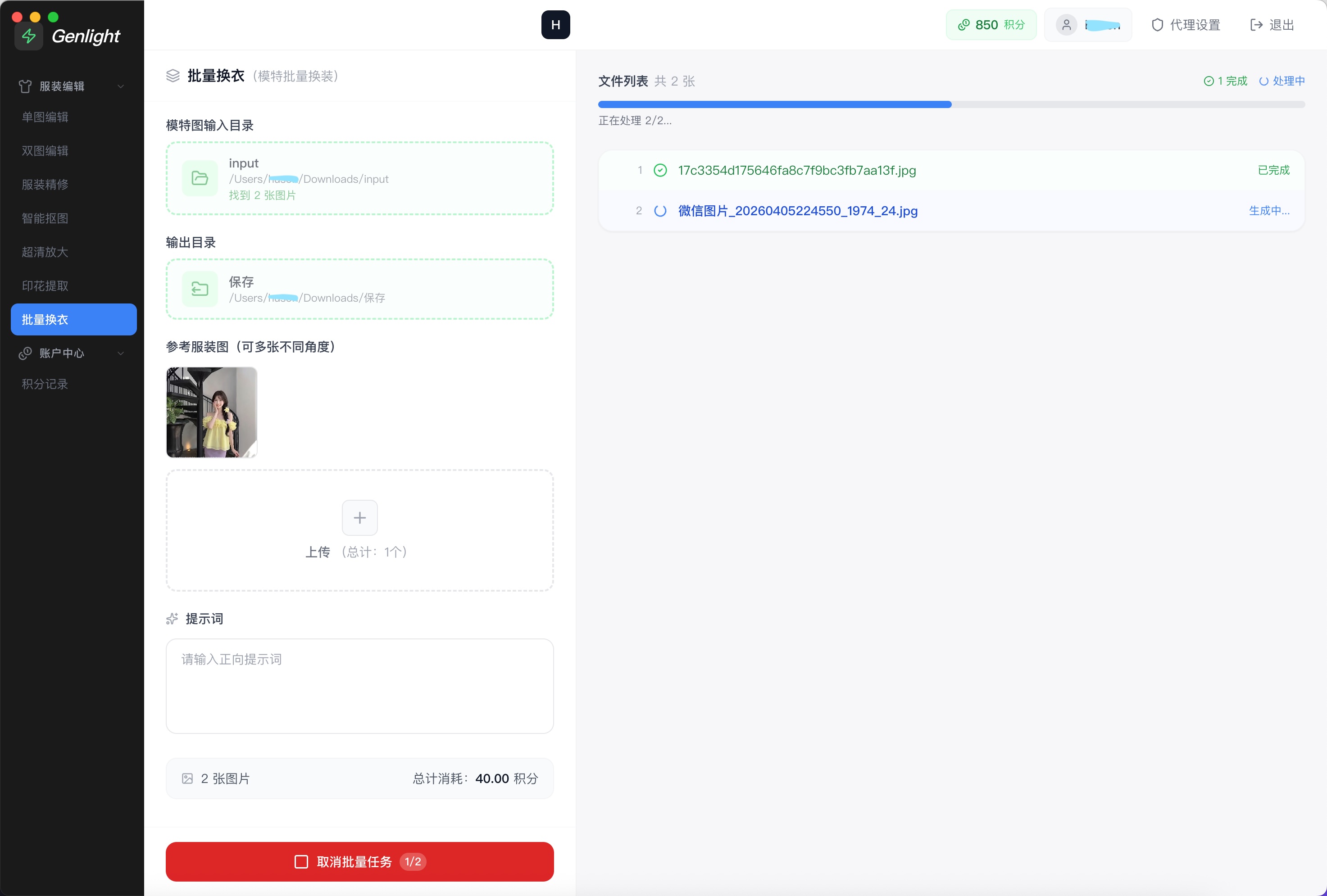Screen dimensions: 1327x896
Task: Click the green check icon on row 1
Action: point(660,170)
